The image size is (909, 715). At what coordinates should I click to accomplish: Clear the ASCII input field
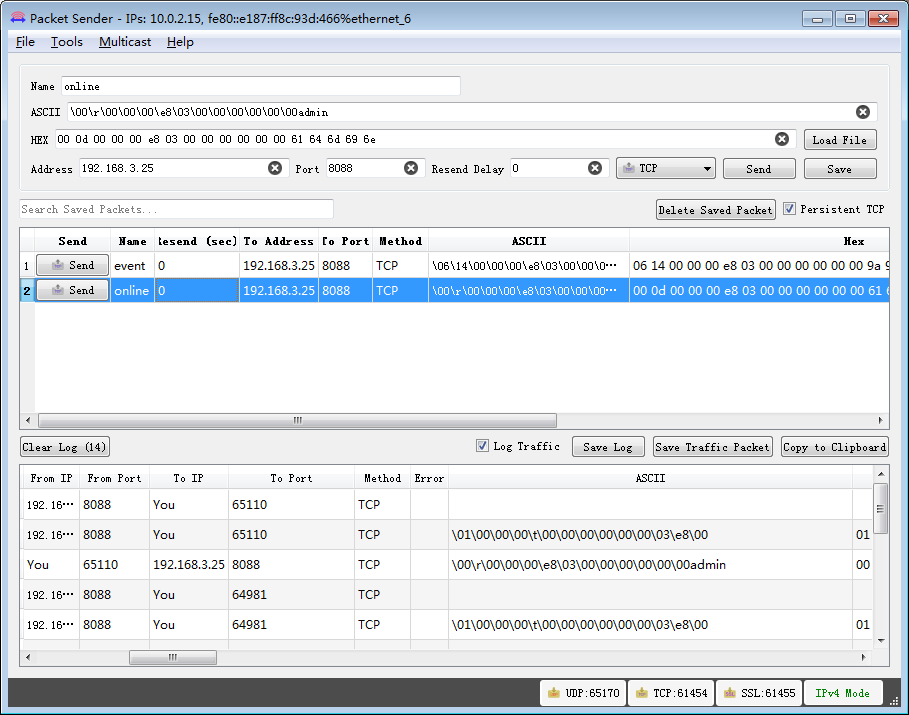(x=862, y=112)
